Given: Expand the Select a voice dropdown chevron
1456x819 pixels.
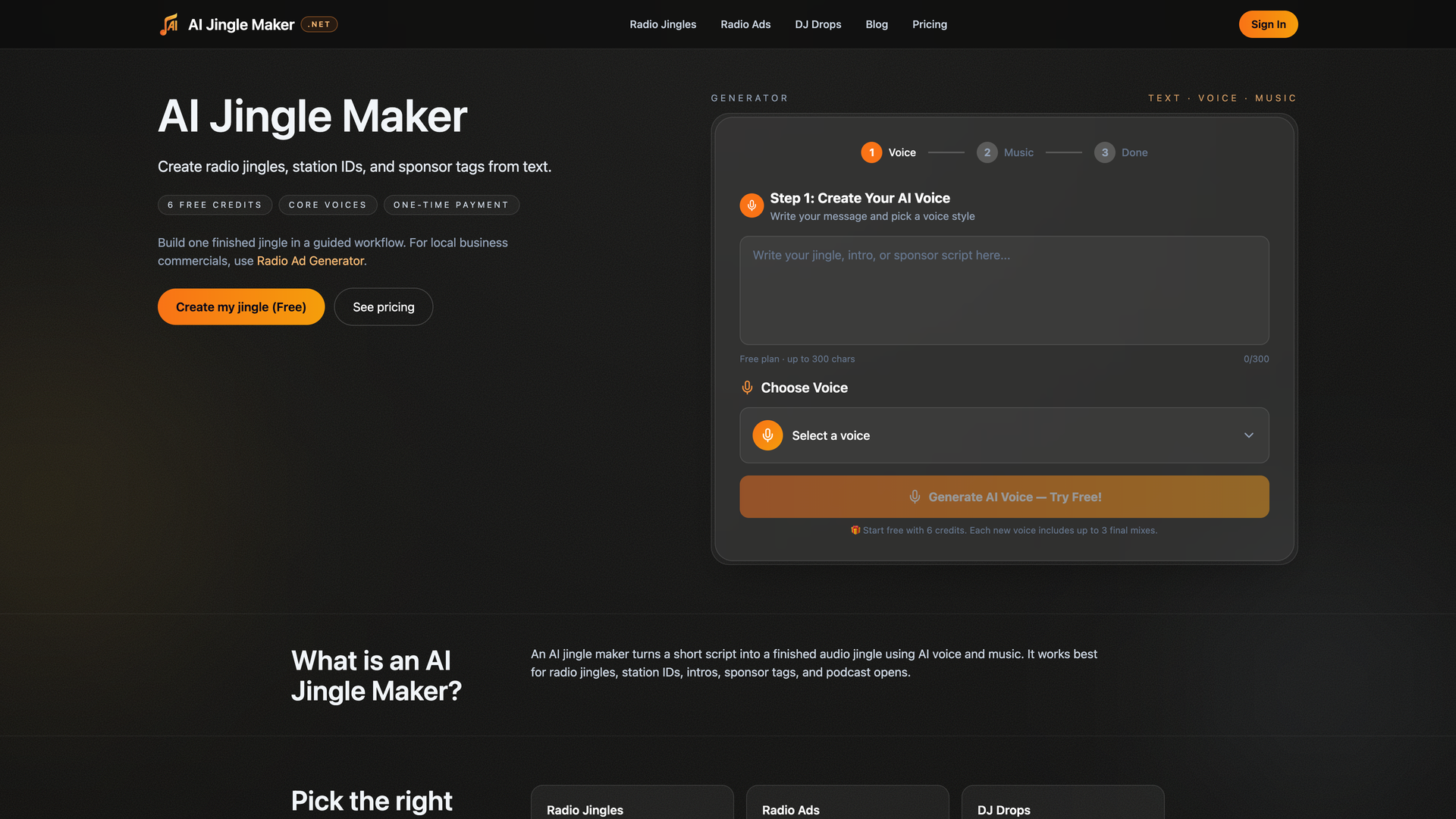Looking at the screenshot, I should pos(1248,435).
